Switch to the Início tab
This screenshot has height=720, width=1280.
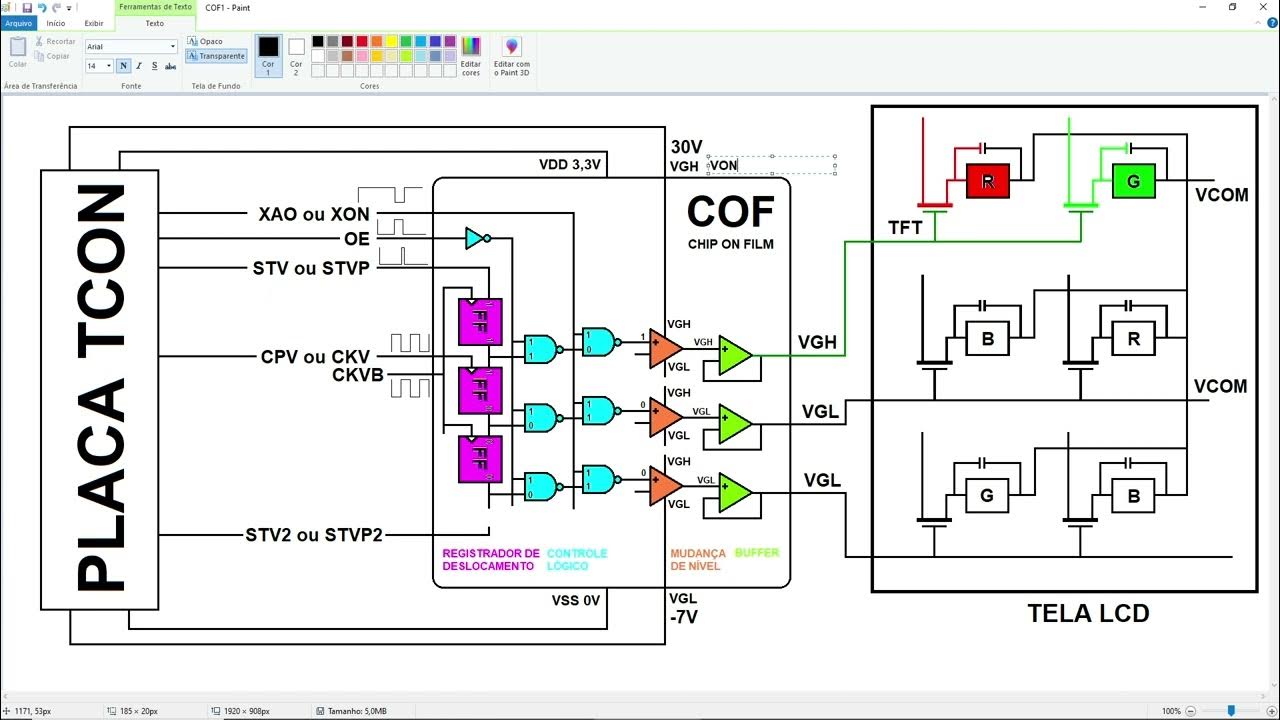(x=56, y=23)
